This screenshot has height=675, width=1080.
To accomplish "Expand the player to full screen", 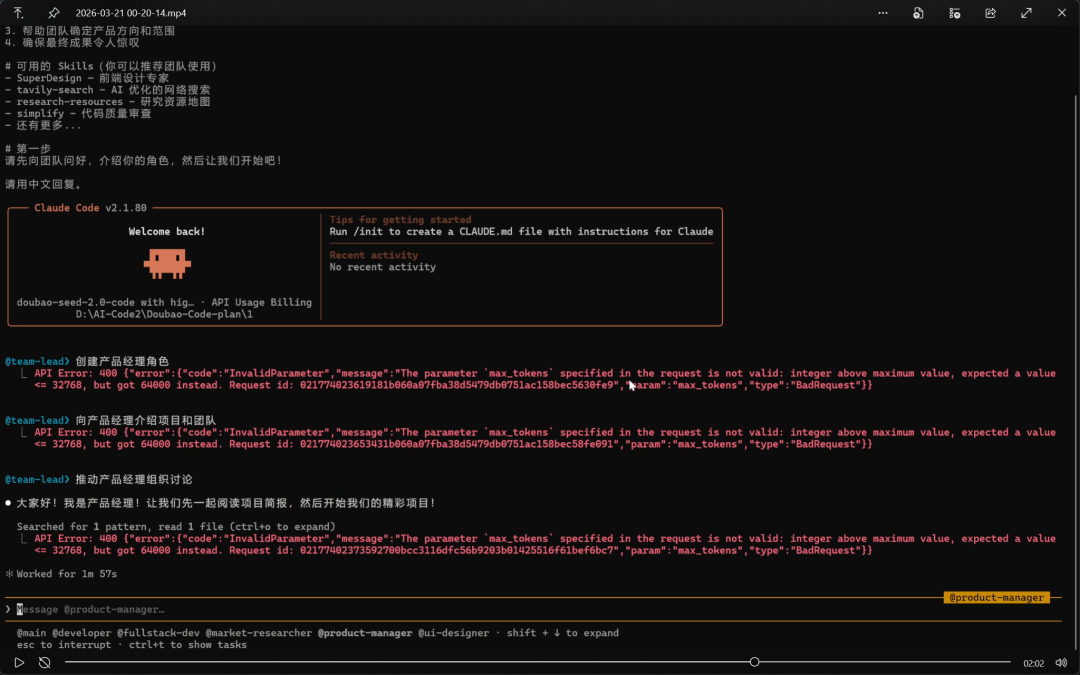I will [1026, 13].
